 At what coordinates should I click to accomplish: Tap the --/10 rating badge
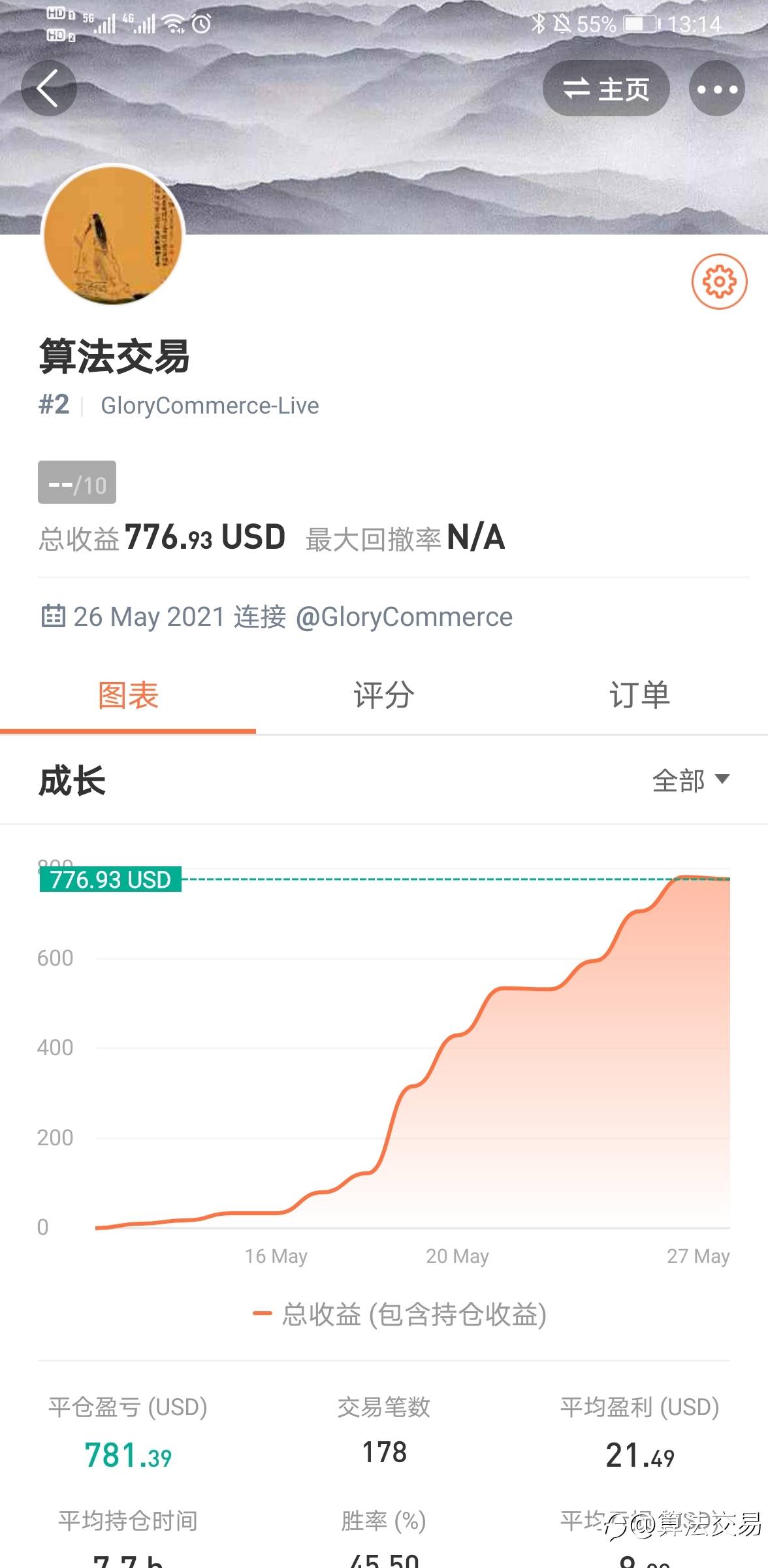77,483
